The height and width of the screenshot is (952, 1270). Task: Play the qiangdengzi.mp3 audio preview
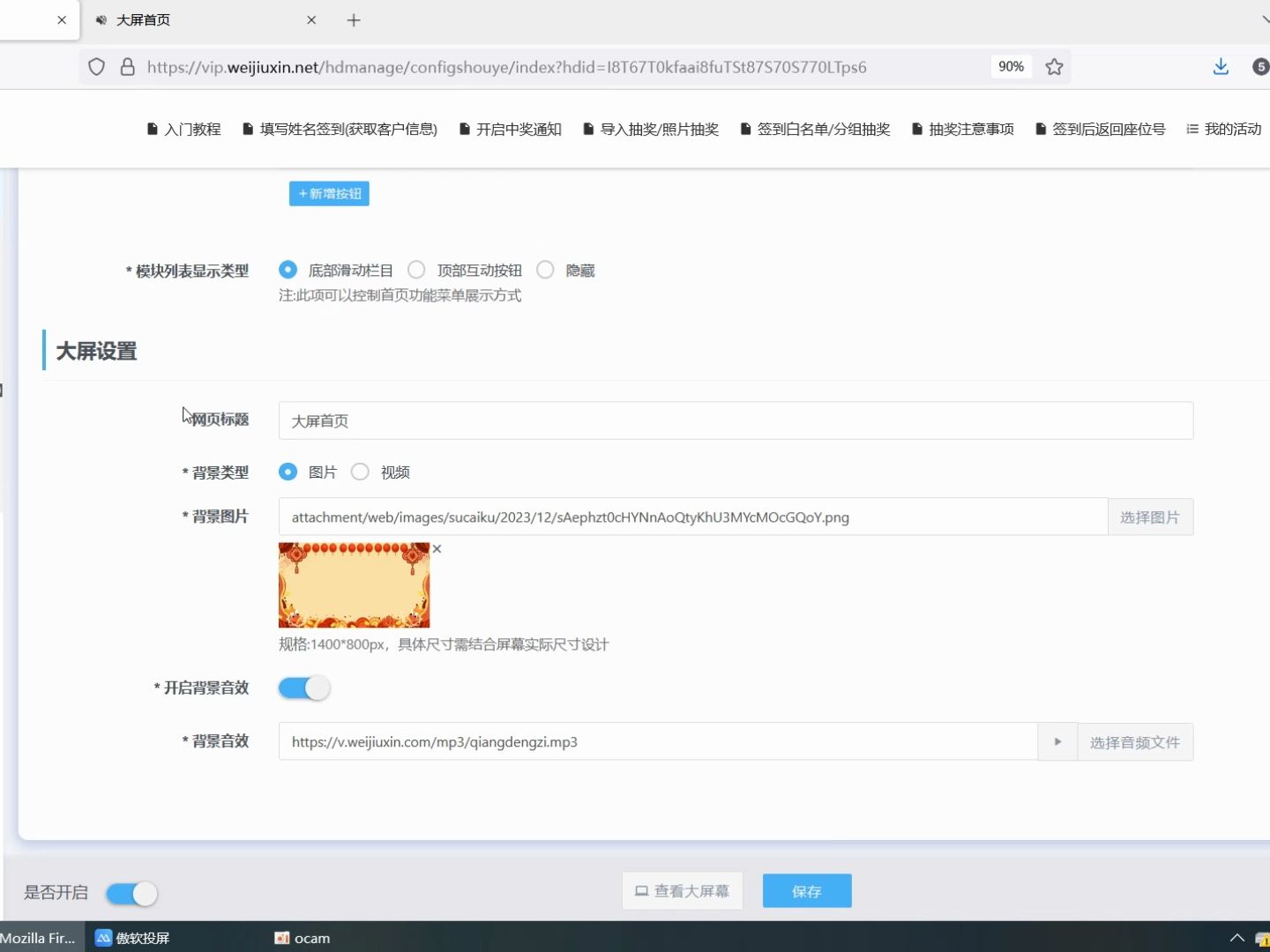click(1057, 741)
